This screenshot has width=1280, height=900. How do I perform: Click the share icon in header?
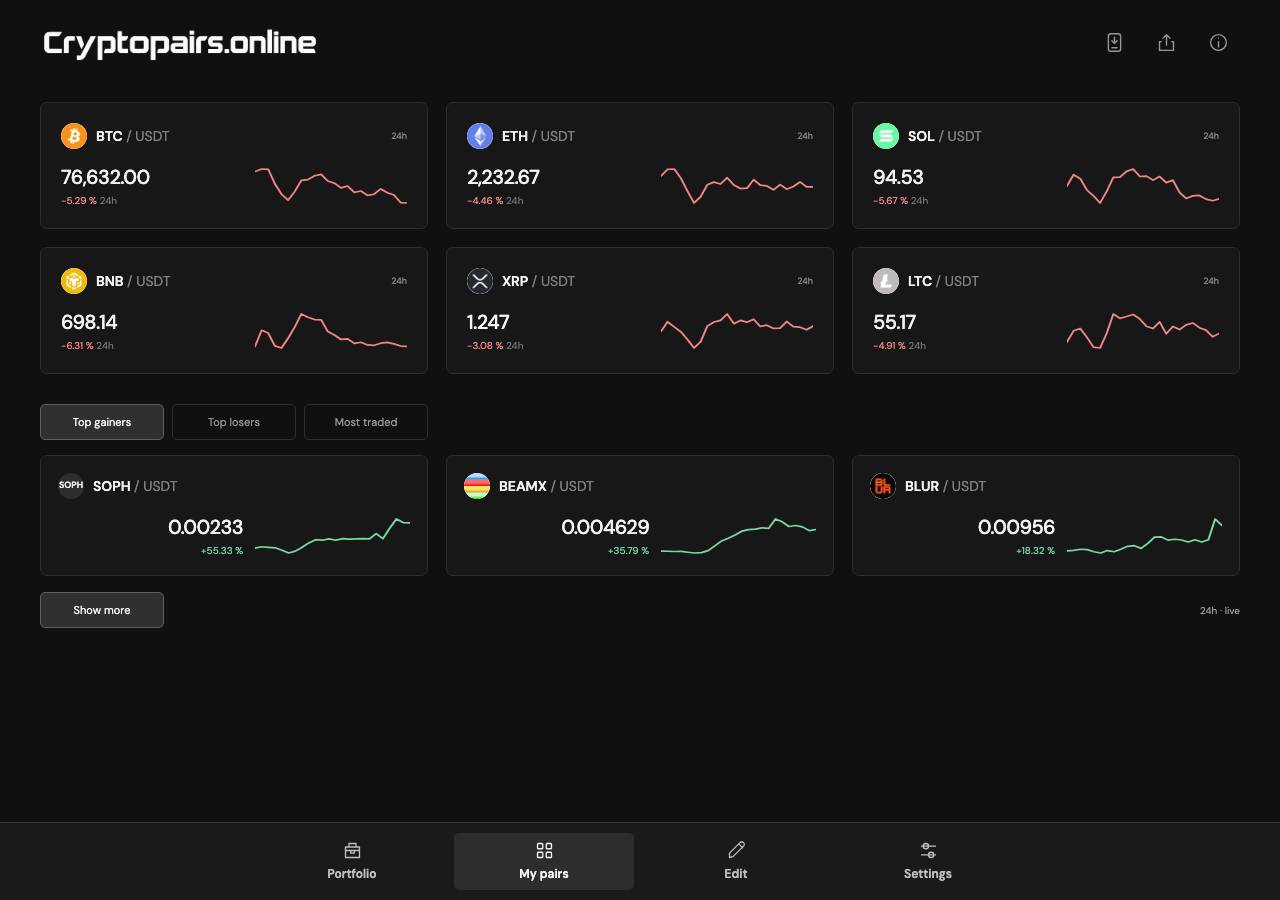pyautogui.click(x=1166, y=42)
